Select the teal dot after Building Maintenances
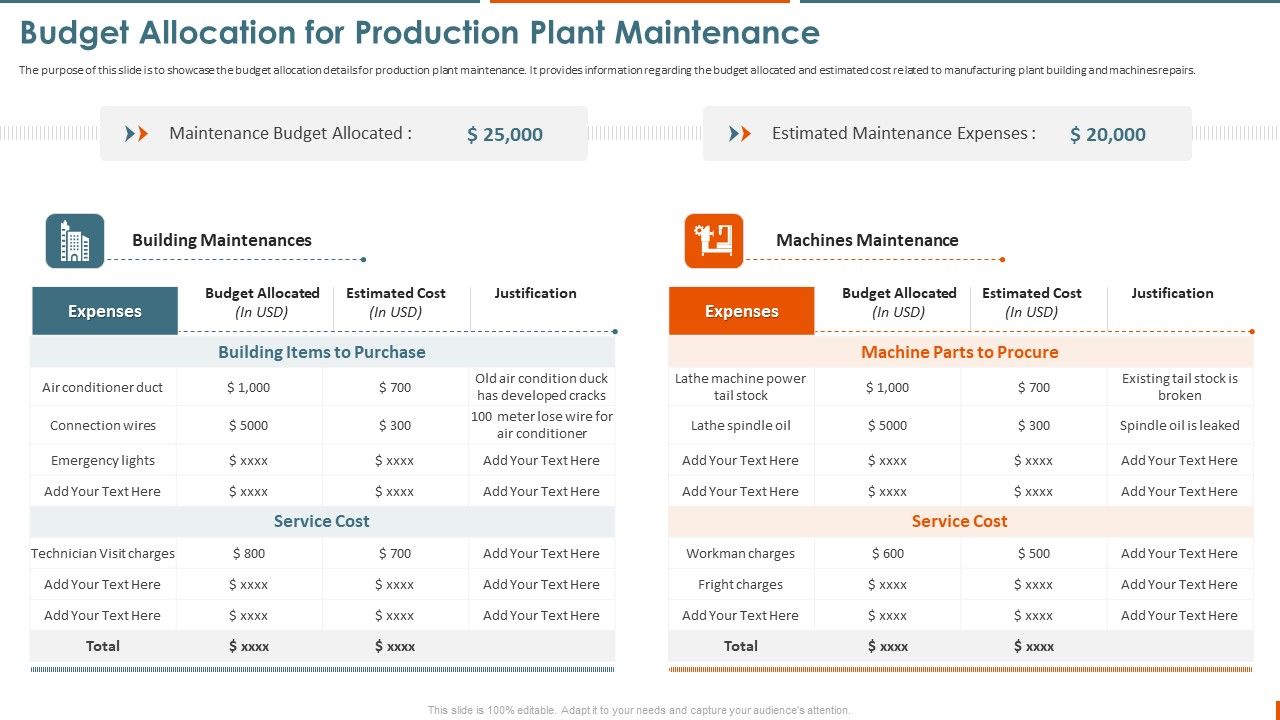1280x720 pixels. click(362, 257)
